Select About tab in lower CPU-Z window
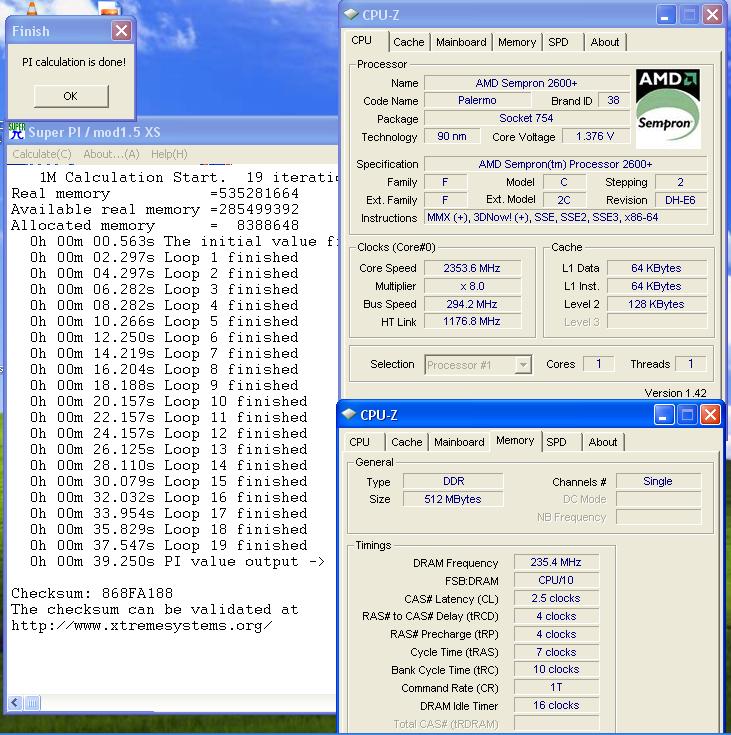The width and height of the screenshot is (731, 735). pyautogui.click(x=603, y=442)
